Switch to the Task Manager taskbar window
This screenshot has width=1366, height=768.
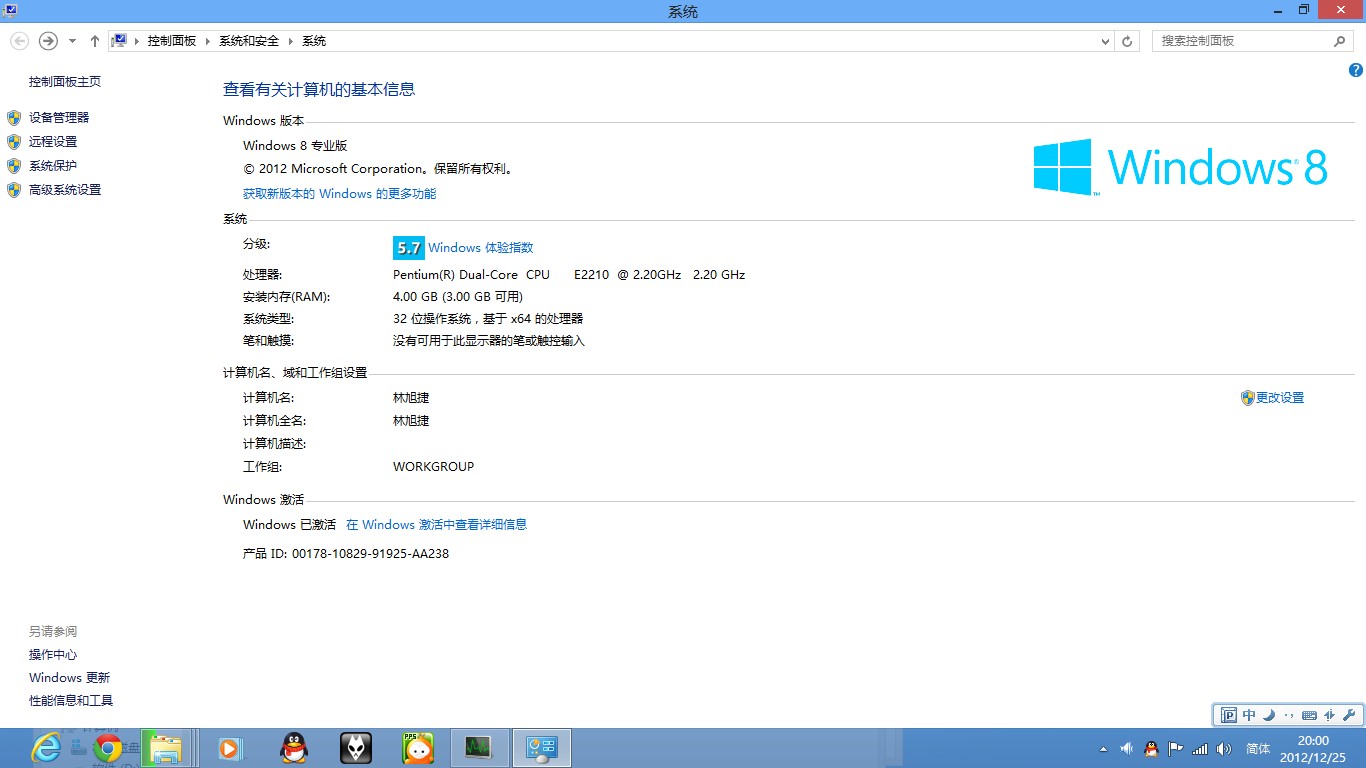[479, 748]
